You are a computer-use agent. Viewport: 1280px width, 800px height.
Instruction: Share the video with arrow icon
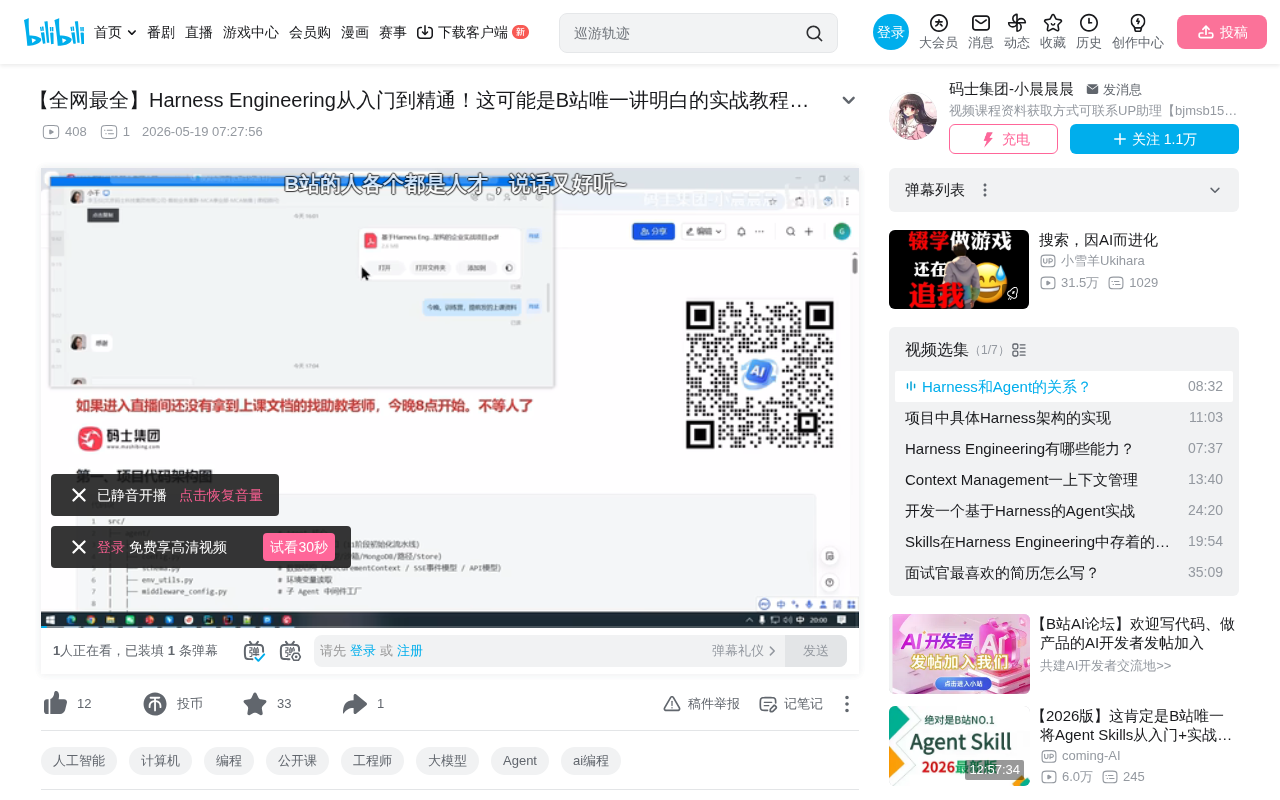click(x=355, y=704)
